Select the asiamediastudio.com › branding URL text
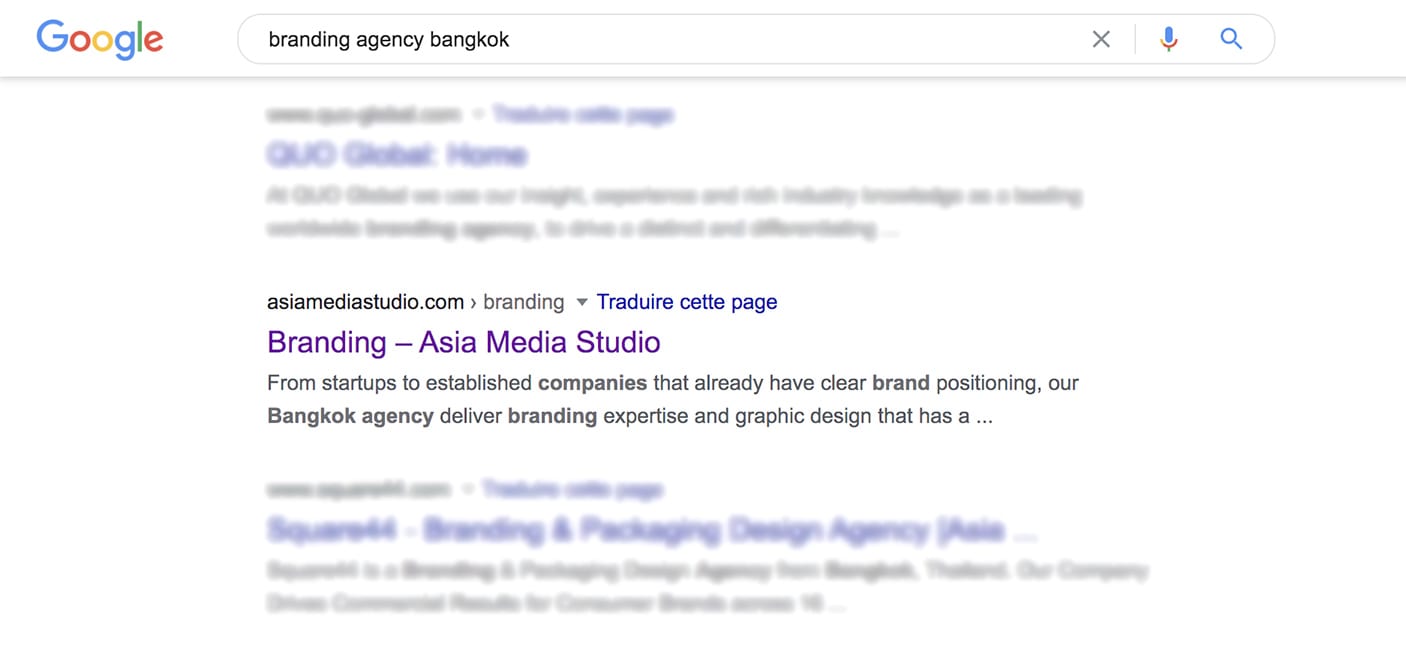 click(x=416, y=302)
